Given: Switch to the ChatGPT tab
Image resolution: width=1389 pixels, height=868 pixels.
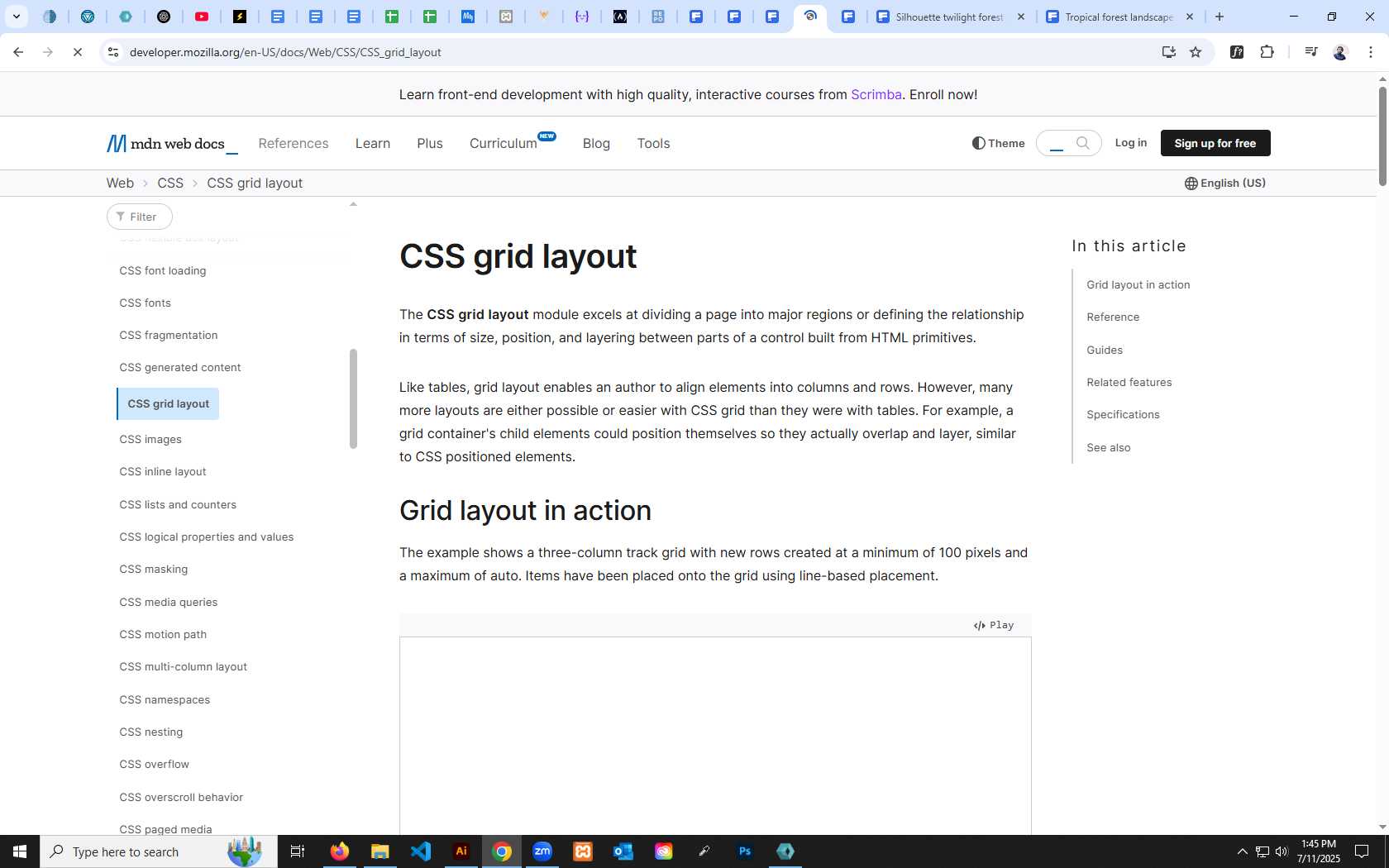Looking at the screenshot, I should pos(164,17).
